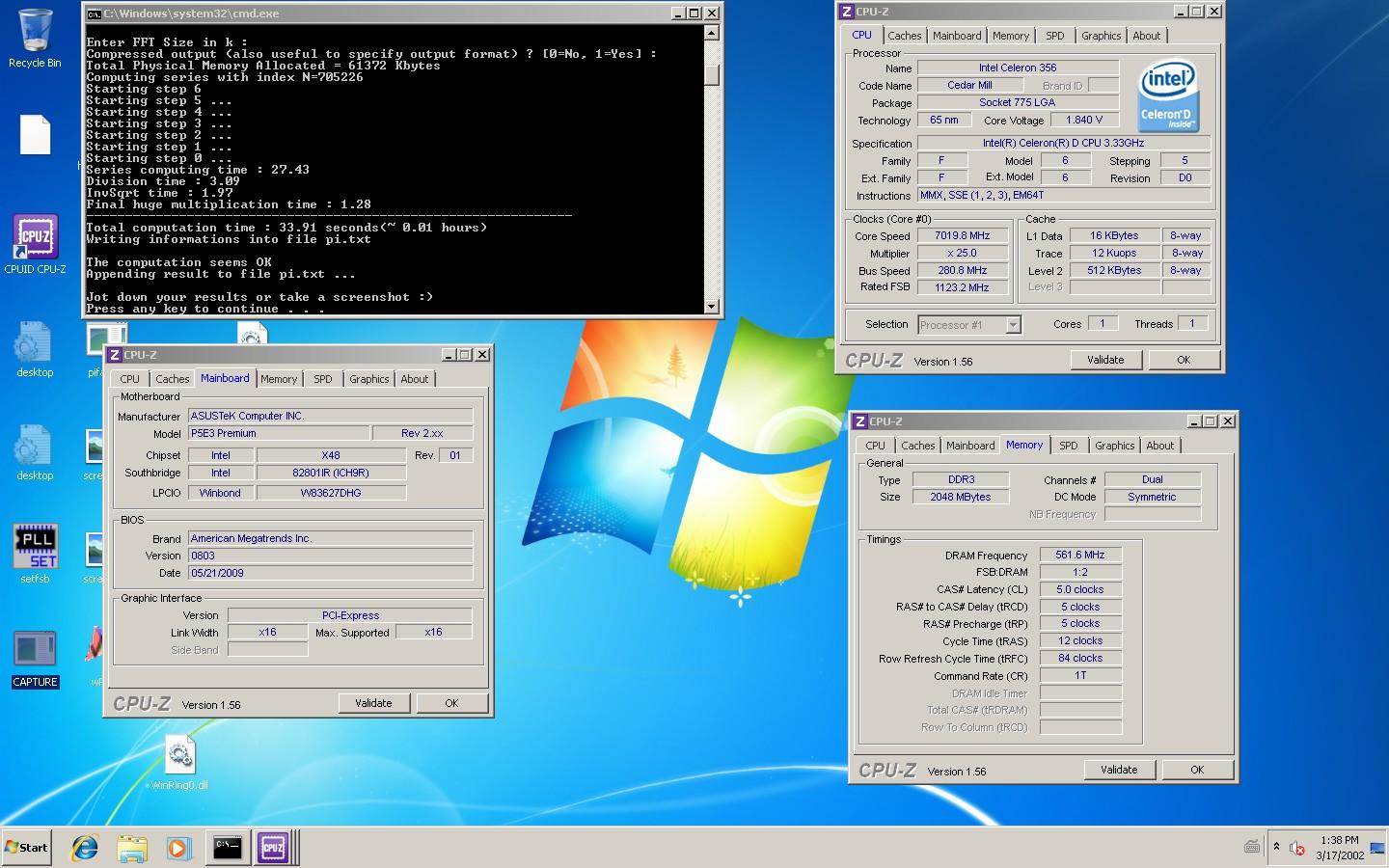Screen dimensions: 1389x868
Task: Click the Command Rate 1T value
Action: click(x=1080, y=675)
